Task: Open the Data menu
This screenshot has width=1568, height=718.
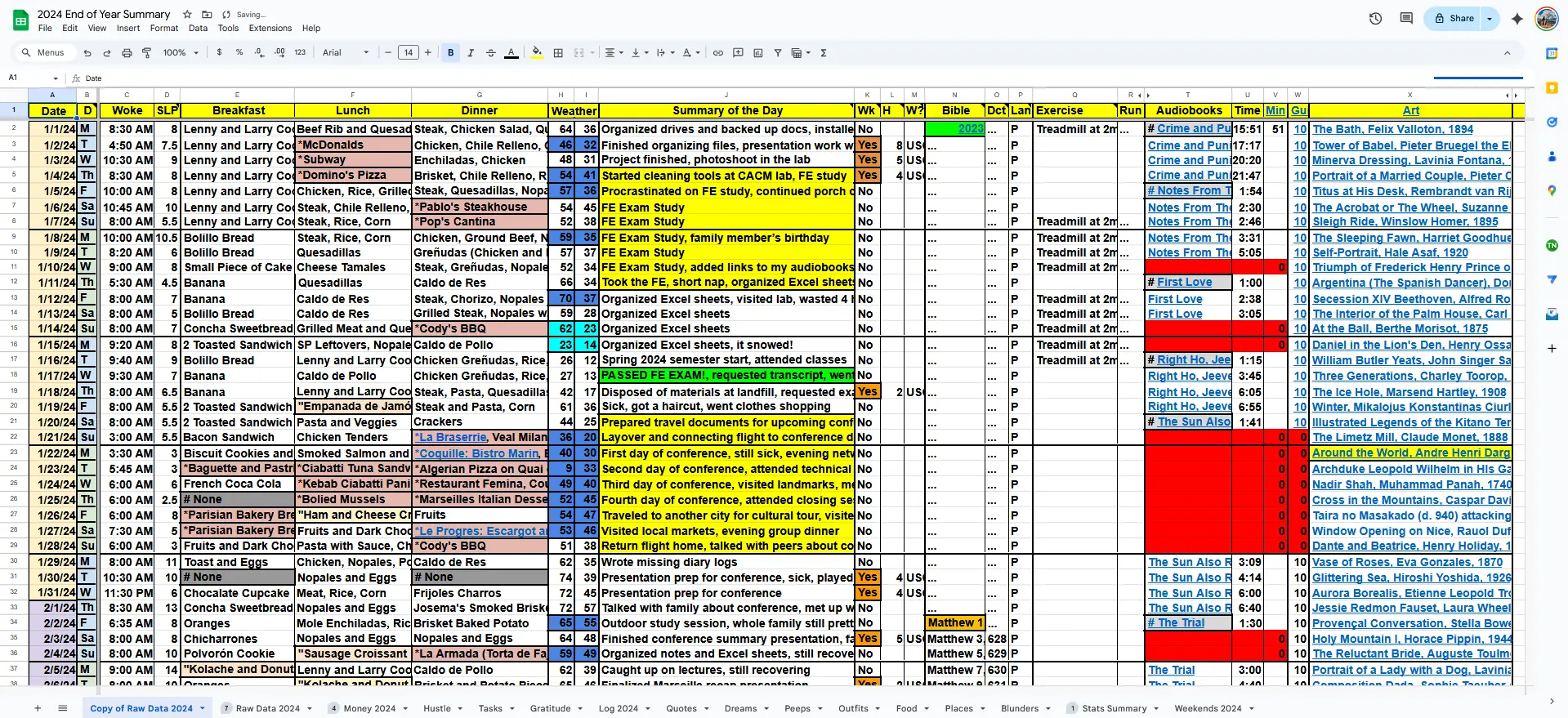Action: click(x=198, y=28)
